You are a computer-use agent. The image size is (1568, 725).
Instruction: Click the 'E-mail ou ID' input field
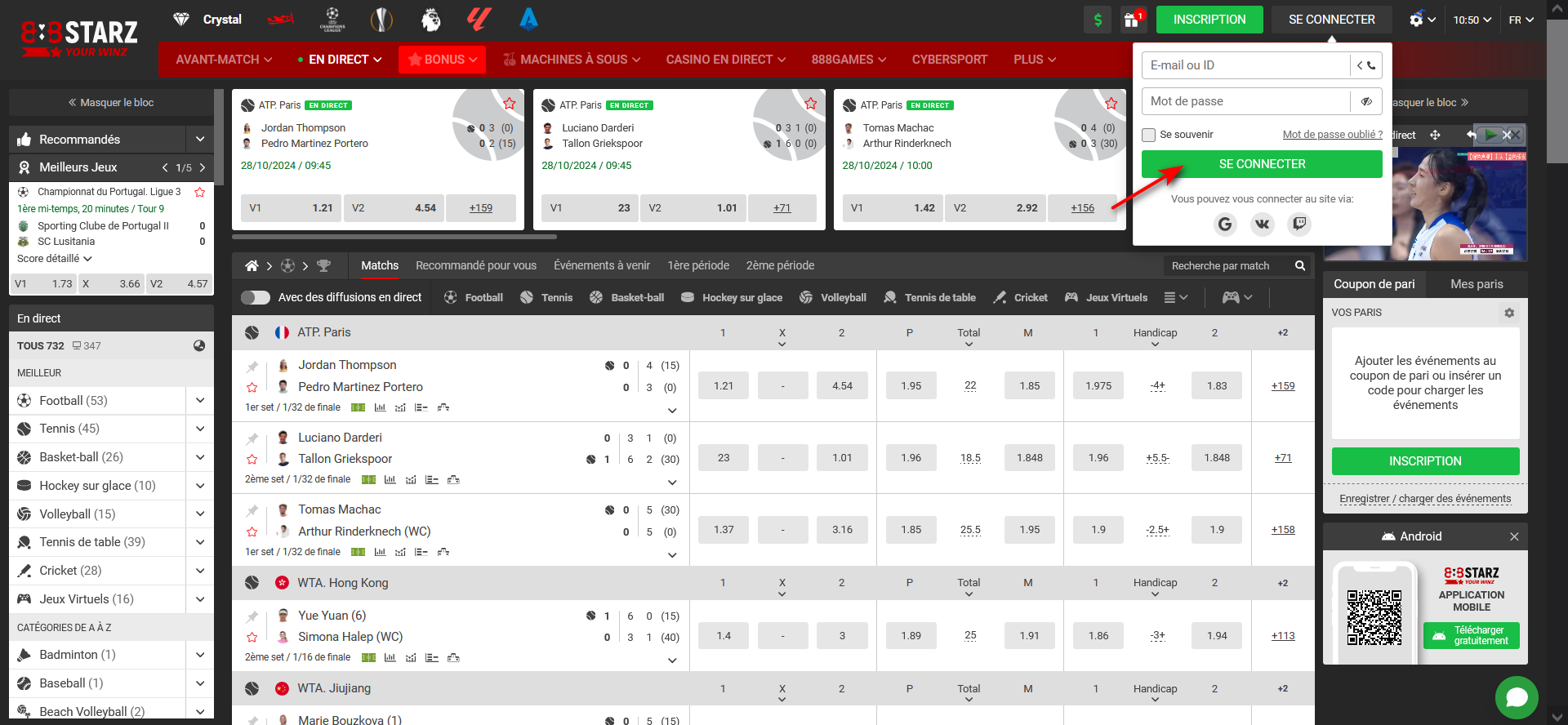tap(1245, 65)
